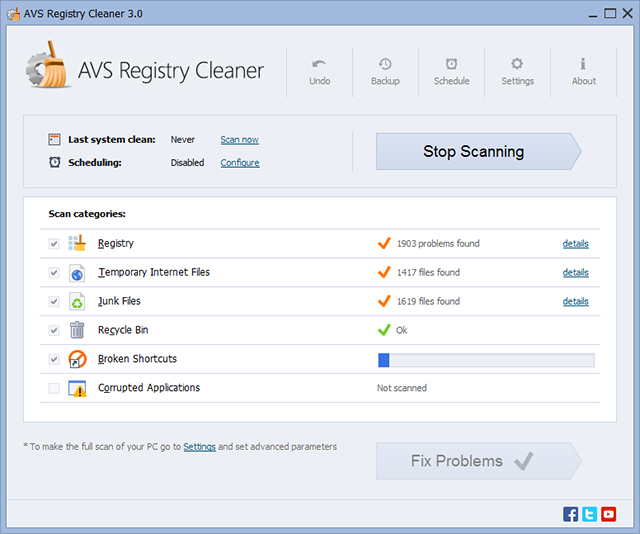Select the Recycle Bin label
This screenshot has width=640, height=534.
[x=123, y=330]
